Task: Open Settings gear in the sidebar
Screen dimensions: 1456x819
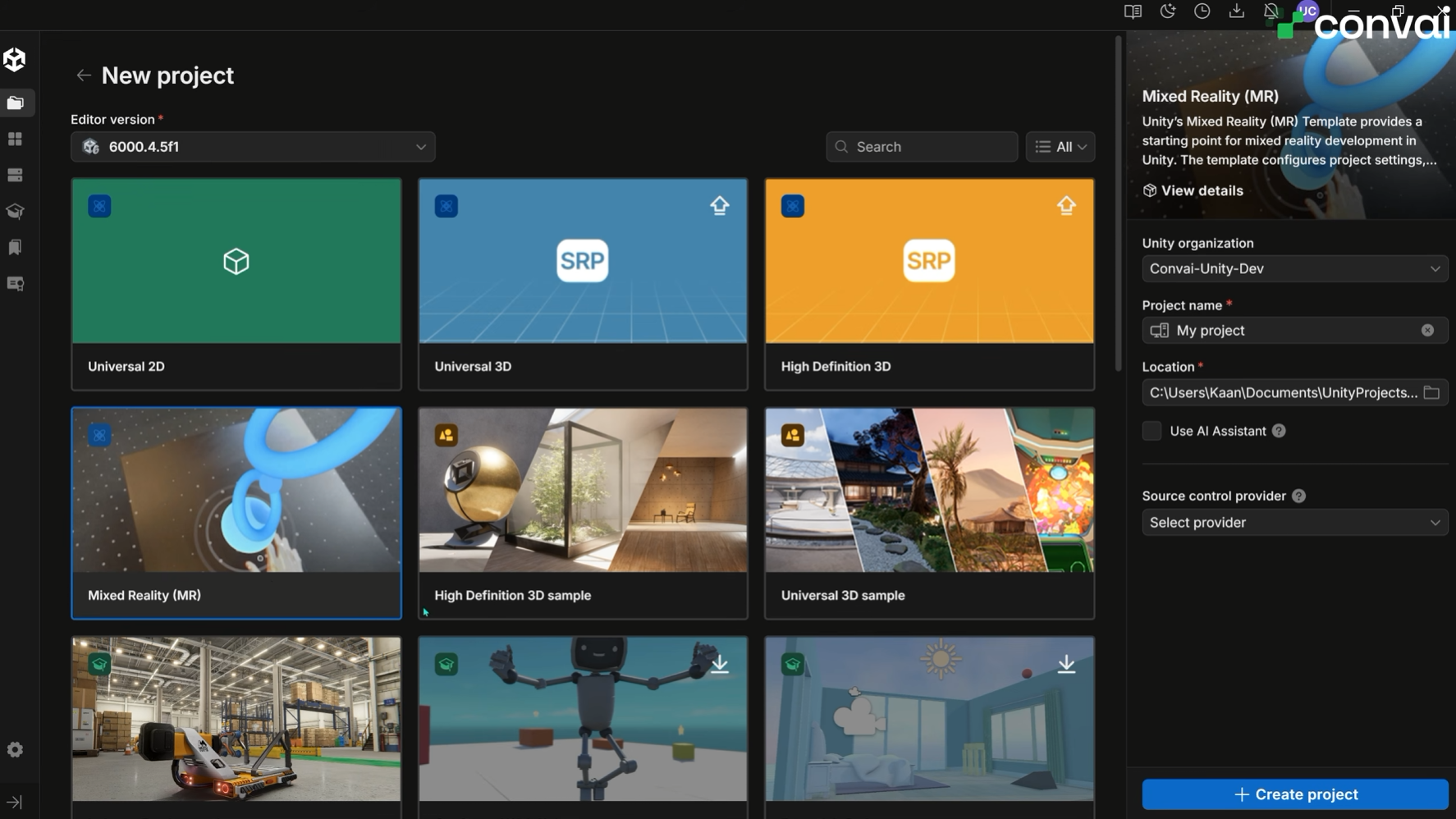Action: pyautogui.click(x=15, y=749)
